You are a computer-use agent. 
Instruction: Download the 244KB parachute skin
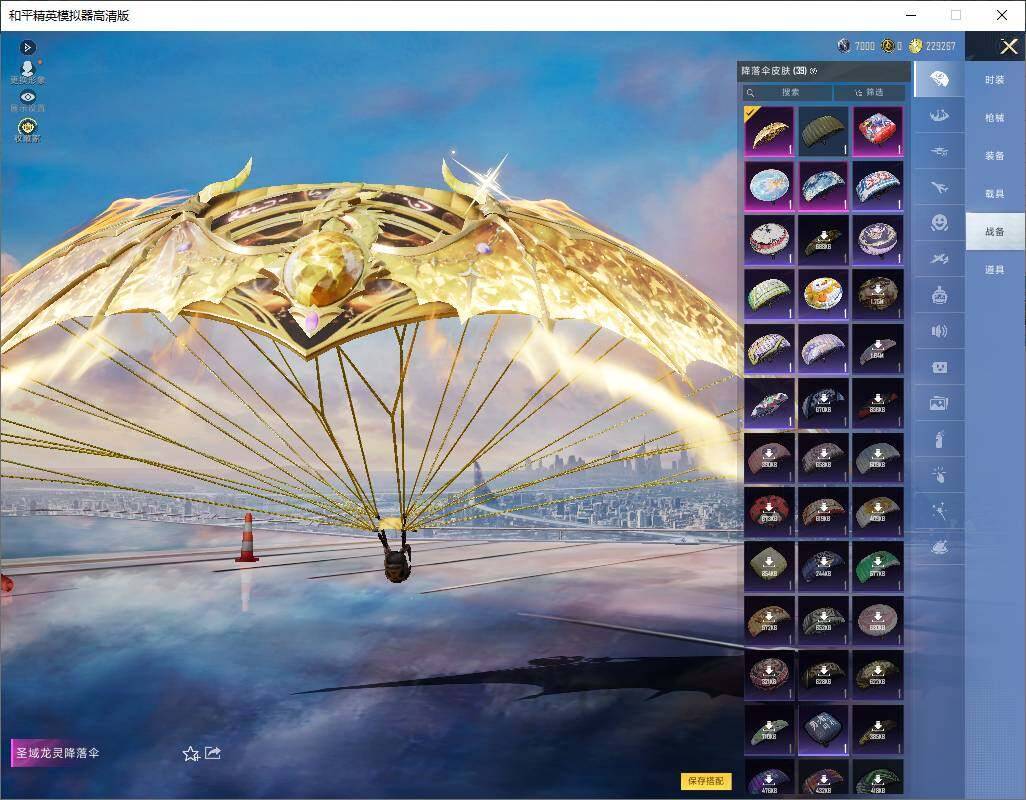pos(823,566)
